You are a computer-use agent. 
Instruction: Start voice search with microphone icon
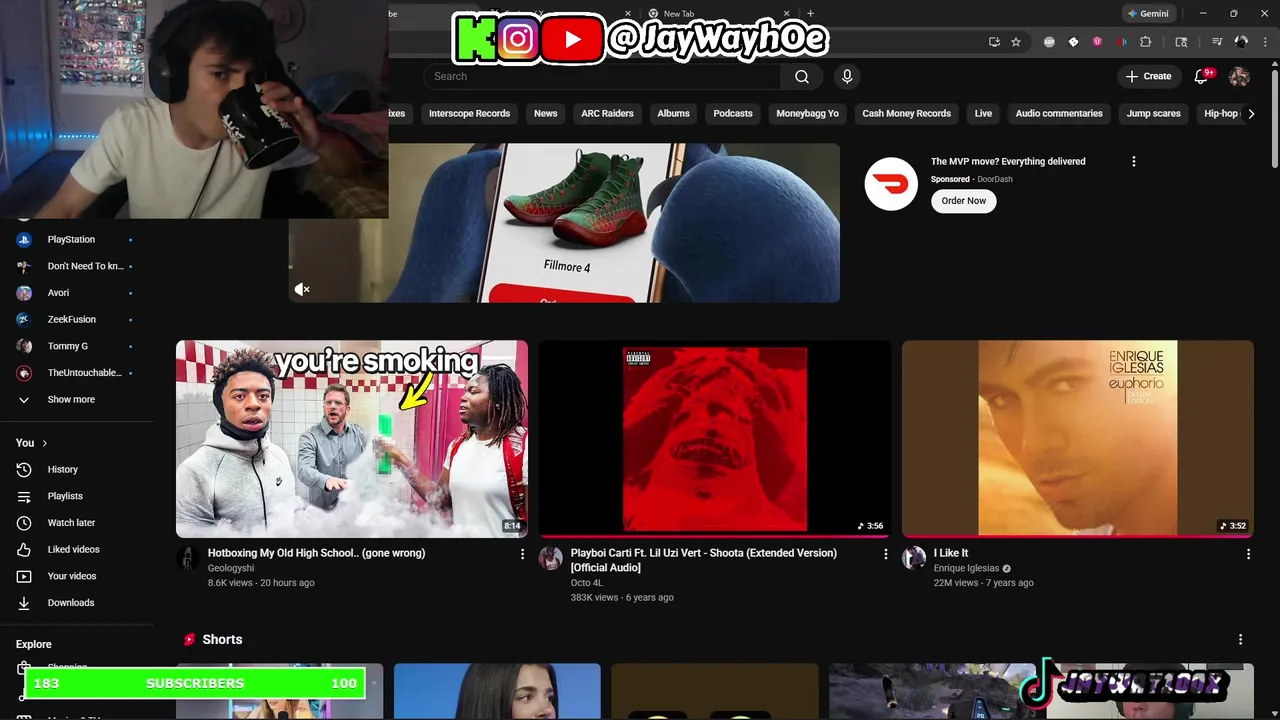tap(847, 76)
